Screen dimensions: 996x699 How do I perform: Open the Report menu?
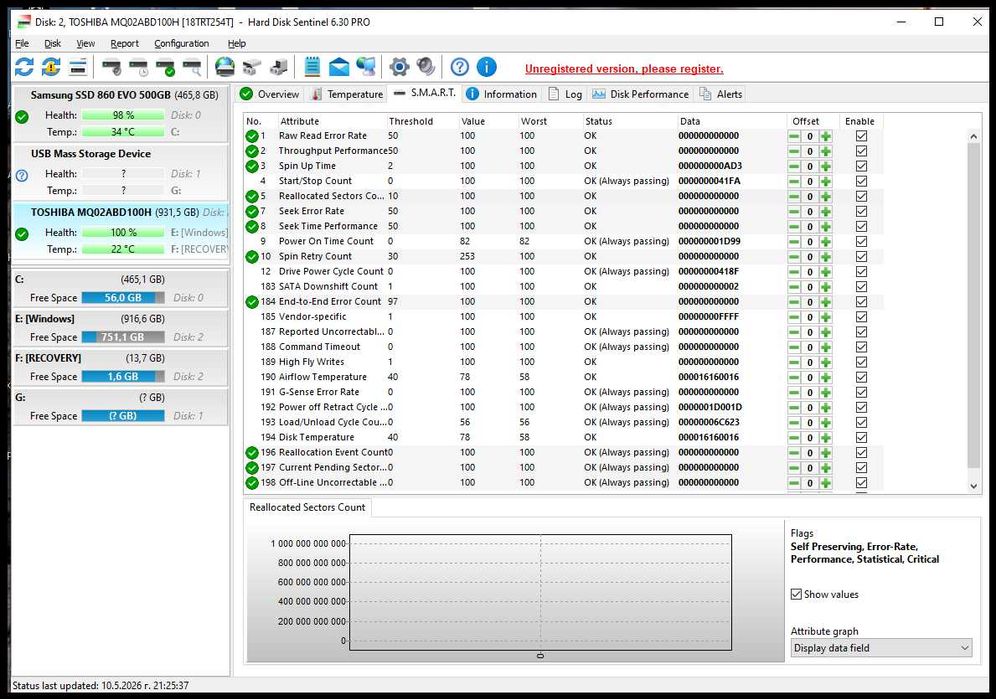click(x=124, y=44)
